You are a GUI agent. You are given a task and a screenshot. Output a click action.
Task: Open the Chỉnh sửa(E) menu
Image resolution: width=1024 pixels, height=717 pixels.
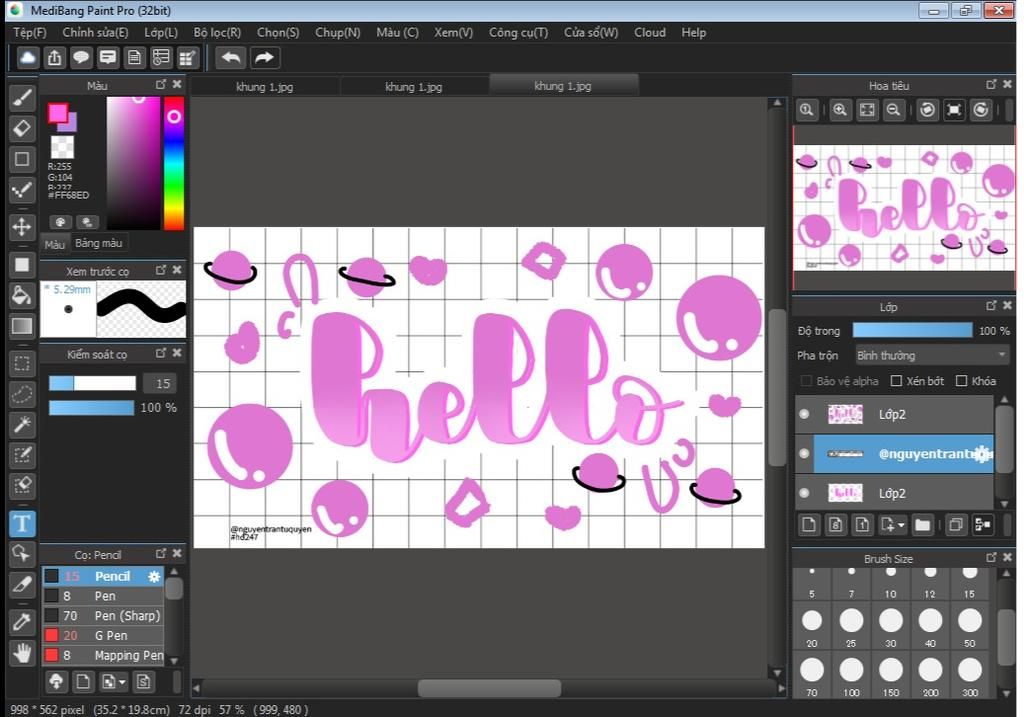[95, 33]
